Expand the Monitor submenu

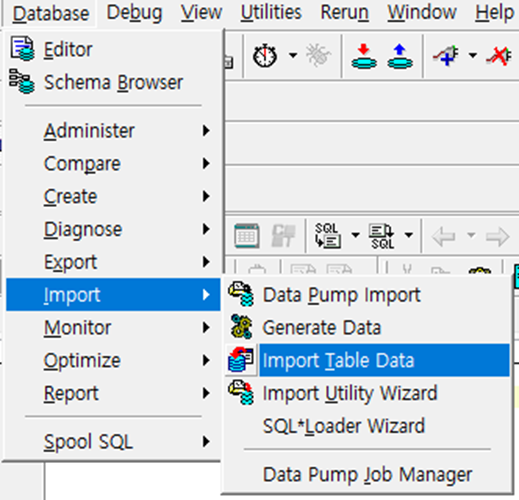pos(113,327)
